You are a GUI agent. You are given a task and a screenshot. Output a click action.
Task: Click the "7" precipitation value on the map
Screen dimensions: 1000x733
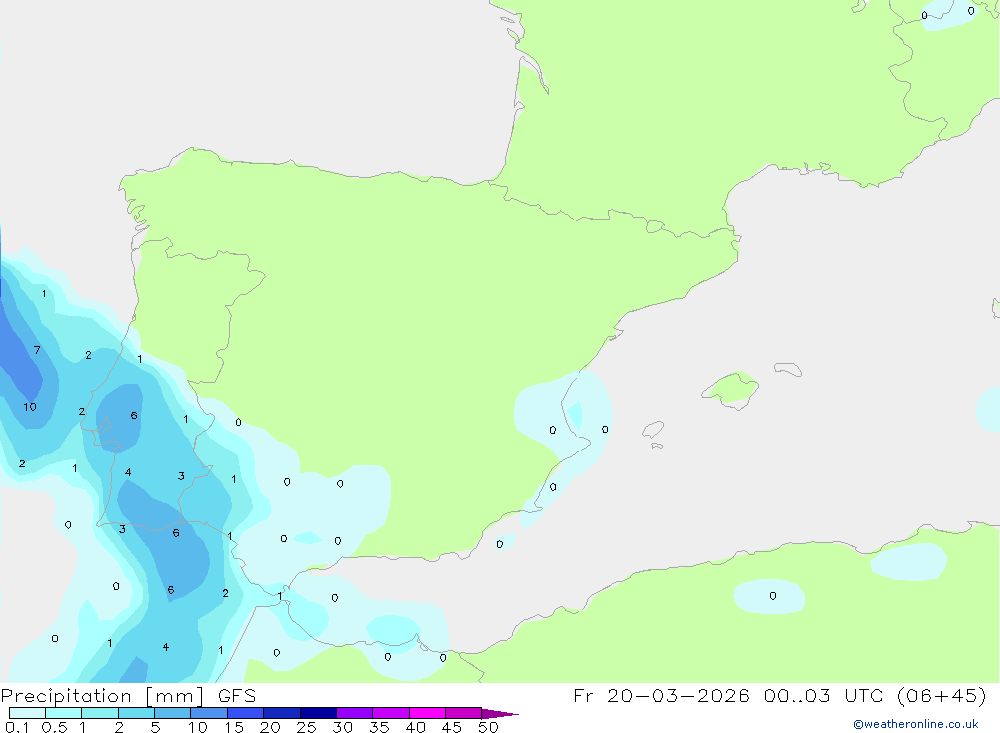(x=37, y=350)
